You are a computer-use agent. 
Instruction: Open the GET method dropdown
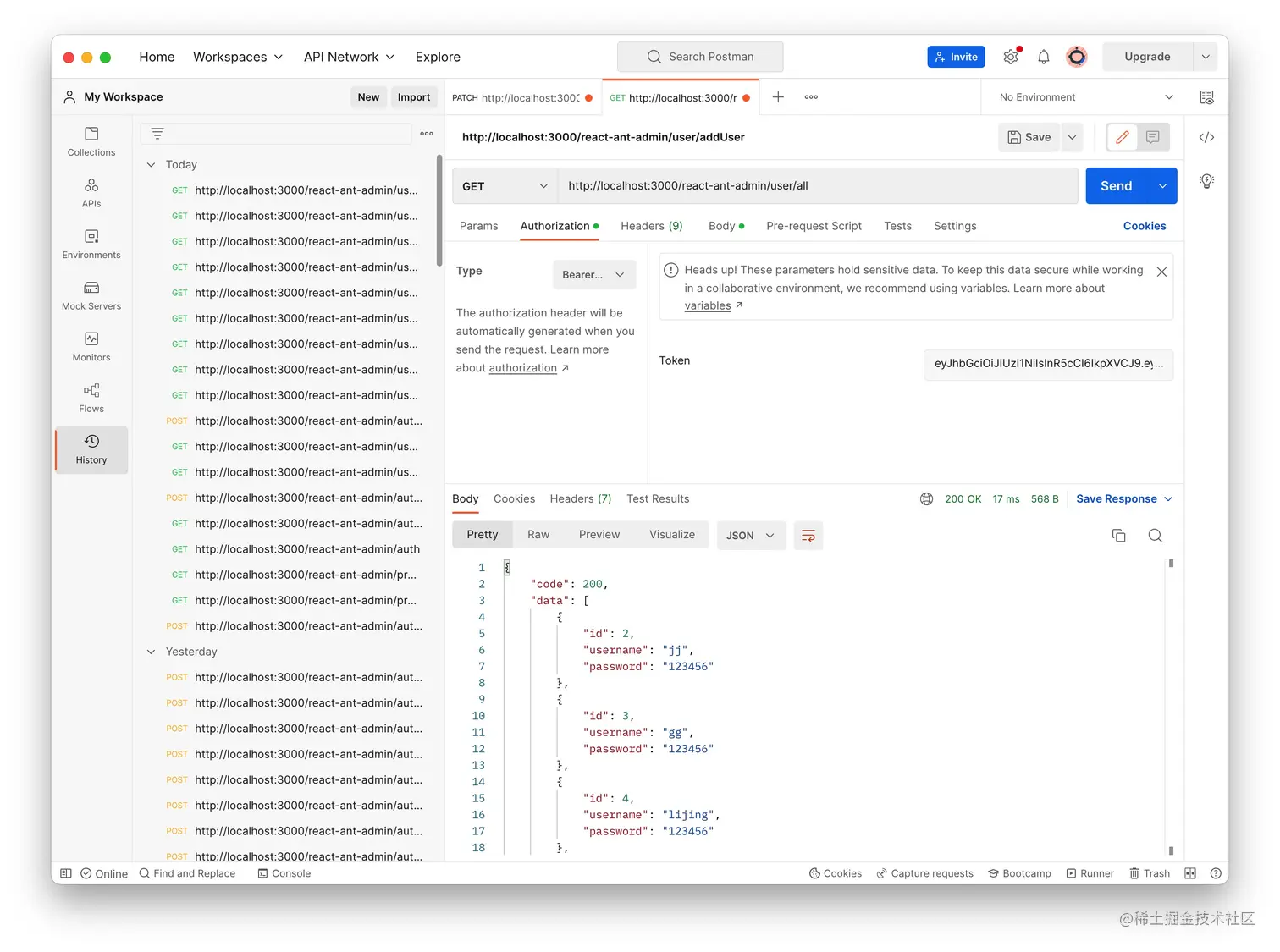tap(505, 186)
